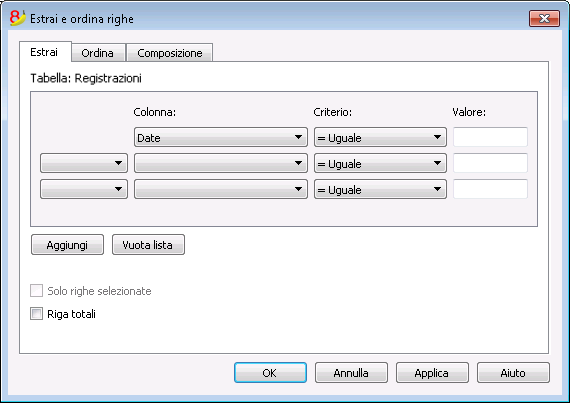This screenshot has height=403, width=570.
Task: Enable the Riga totali checkbox
Action: (36, 314)
